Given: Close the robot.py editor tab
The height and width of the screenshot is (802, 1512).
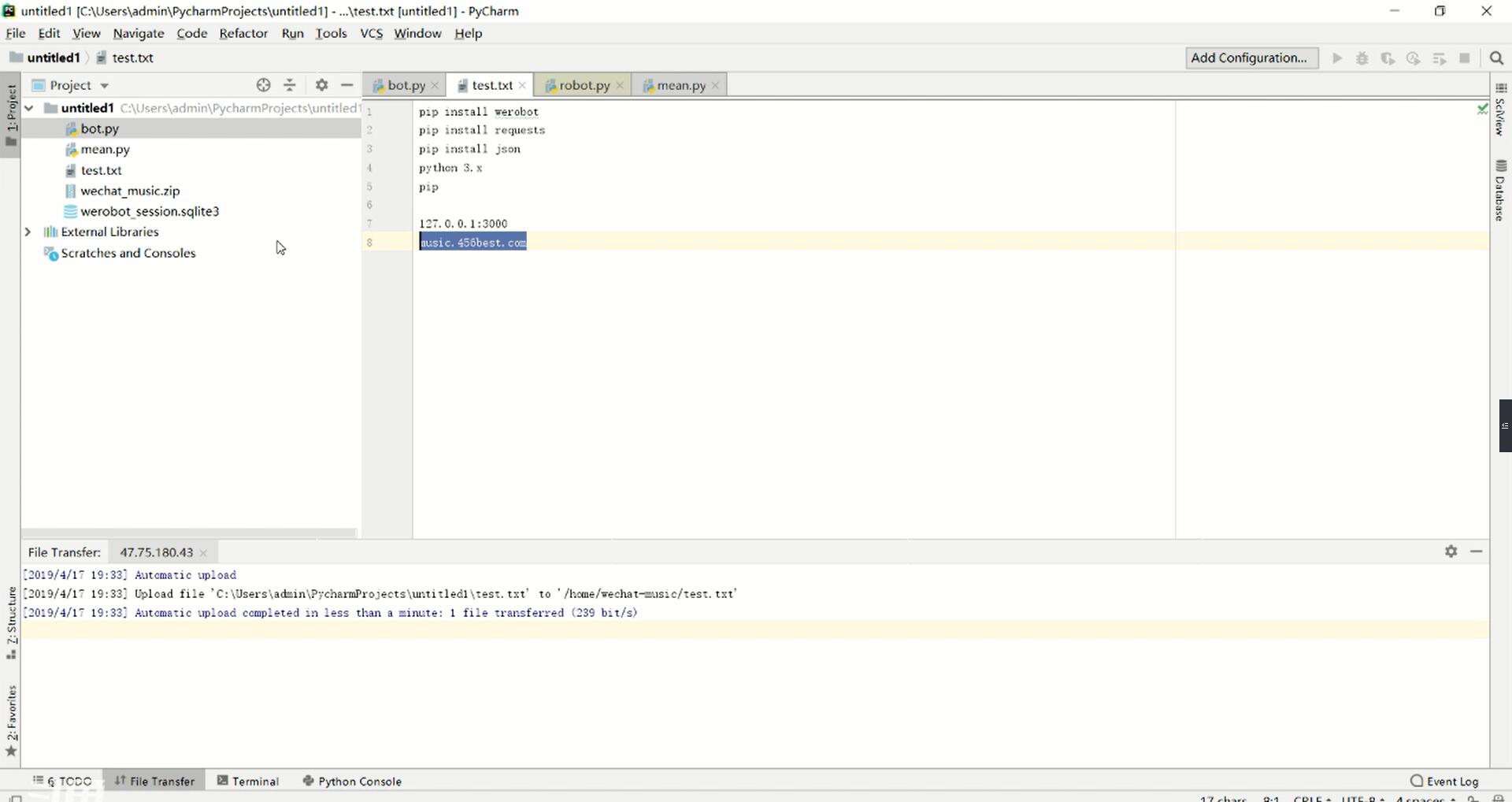Looking at the screenshot, I should [x=620, y=85].
